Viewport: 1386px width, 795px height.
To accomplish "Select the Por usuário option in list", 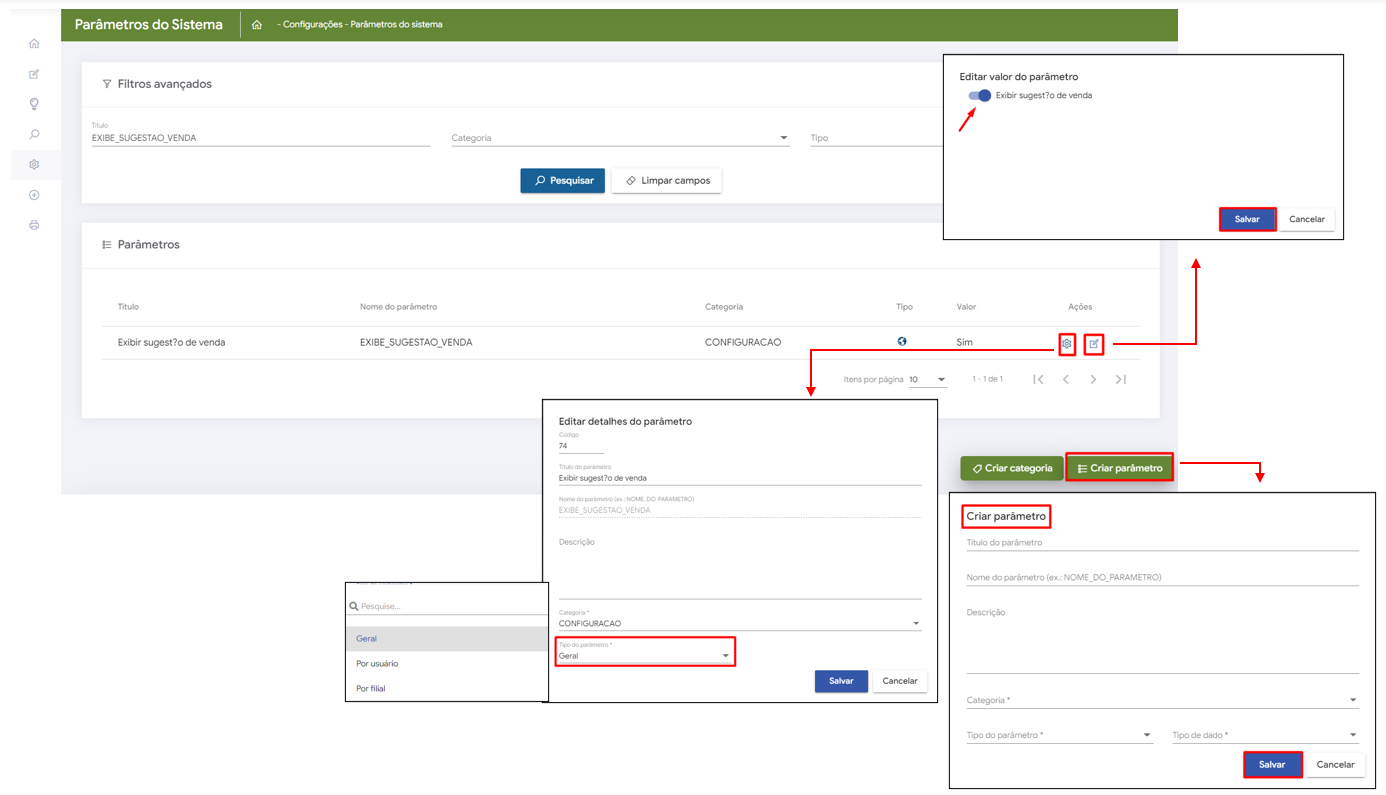I will [377, 664].
